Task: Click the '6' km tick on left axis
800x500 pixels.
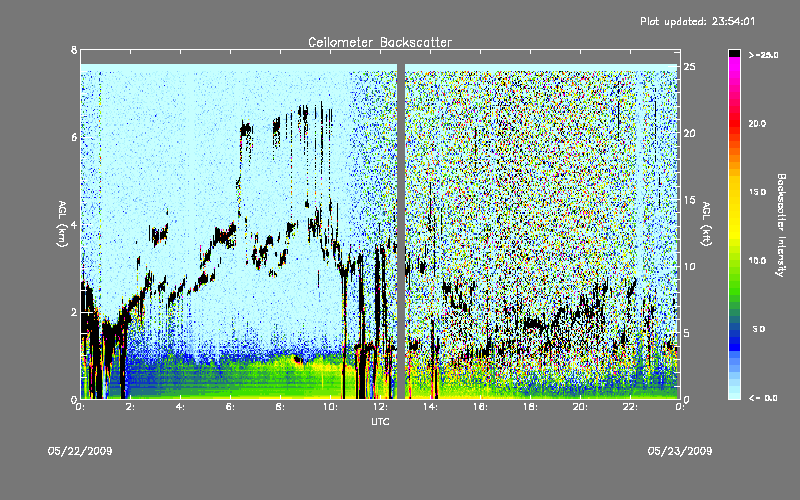Action: (74, 138)
